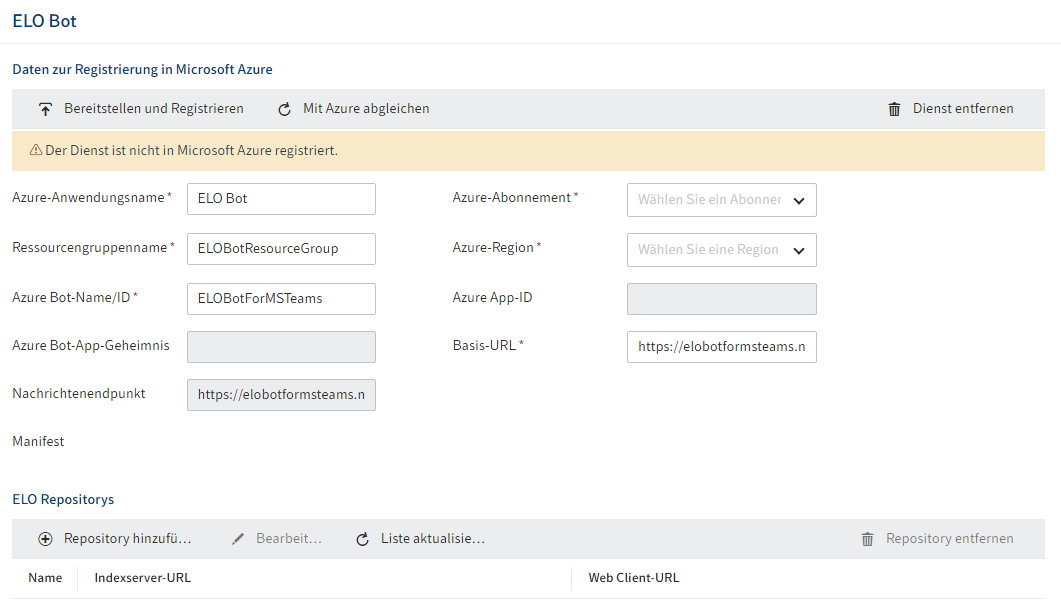Click the Web Client-URL column header

[634, 578]
